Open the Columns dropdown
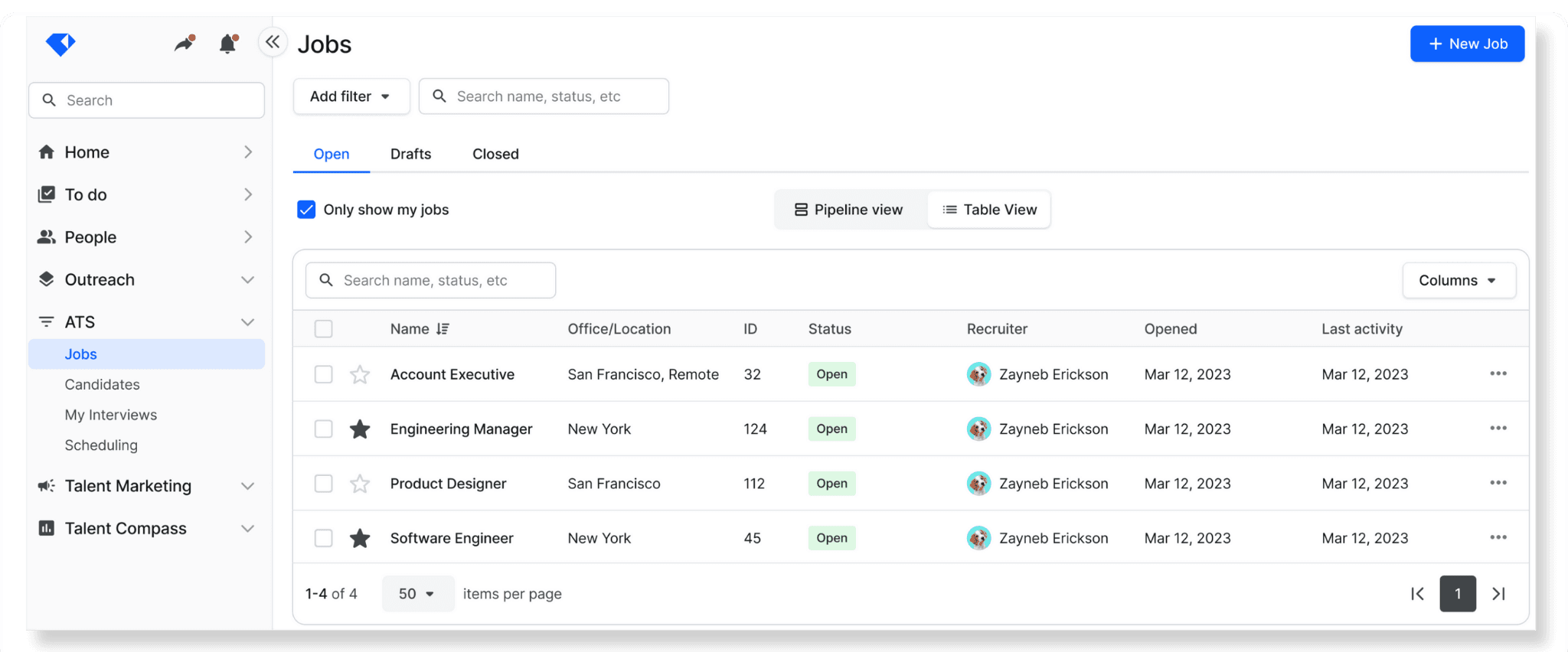Viewport: 1568px width, 652px height. 1458,281
